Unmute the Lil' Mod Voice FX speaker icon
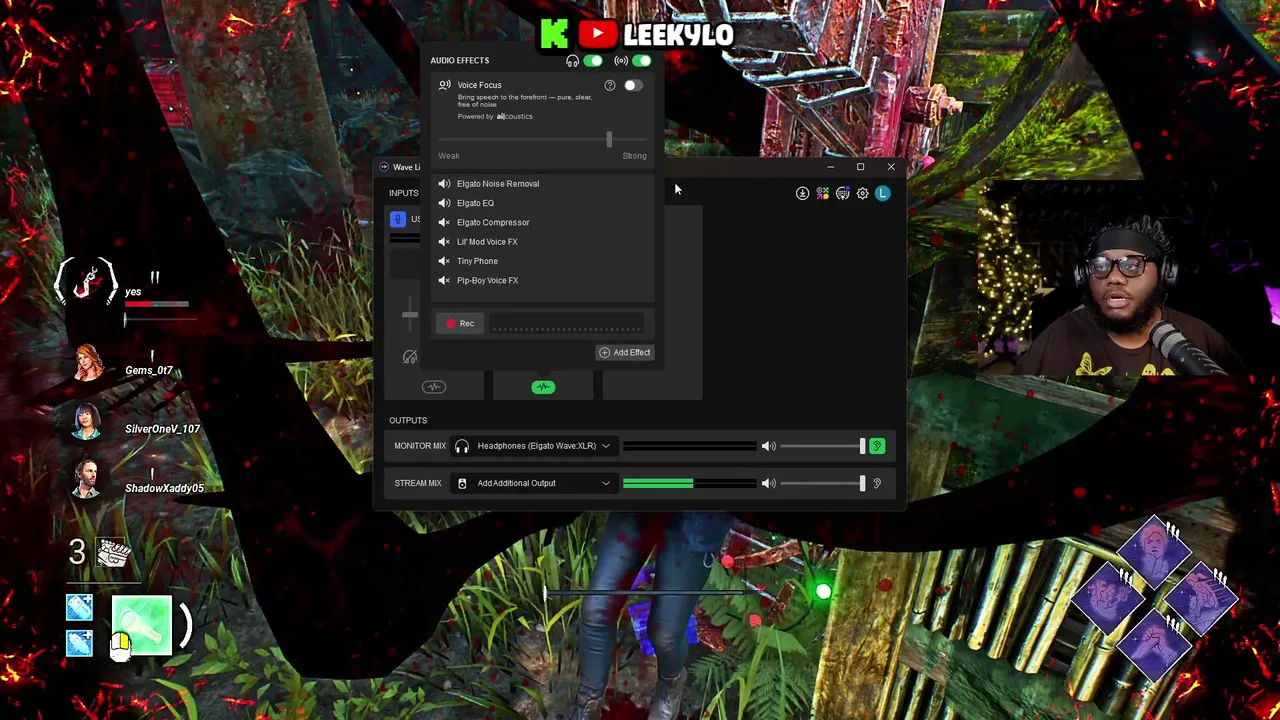The image size is (1280, 720). (x=444, y=242)
